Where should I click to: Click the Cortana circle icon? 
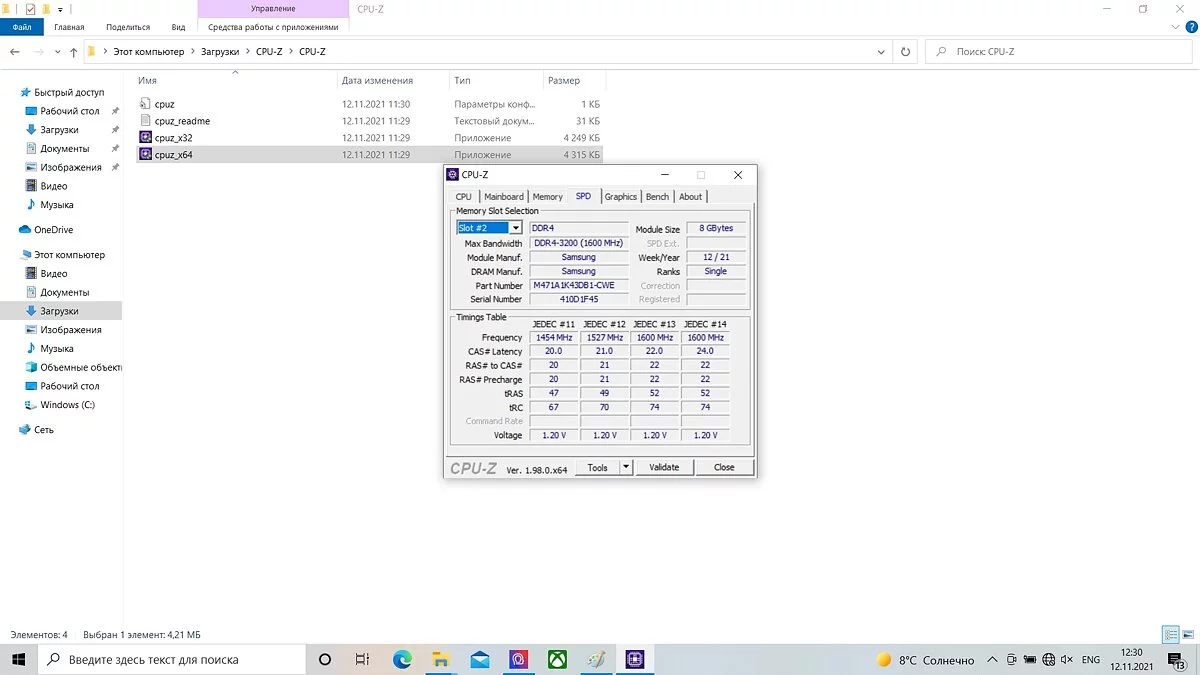point(324,660)
